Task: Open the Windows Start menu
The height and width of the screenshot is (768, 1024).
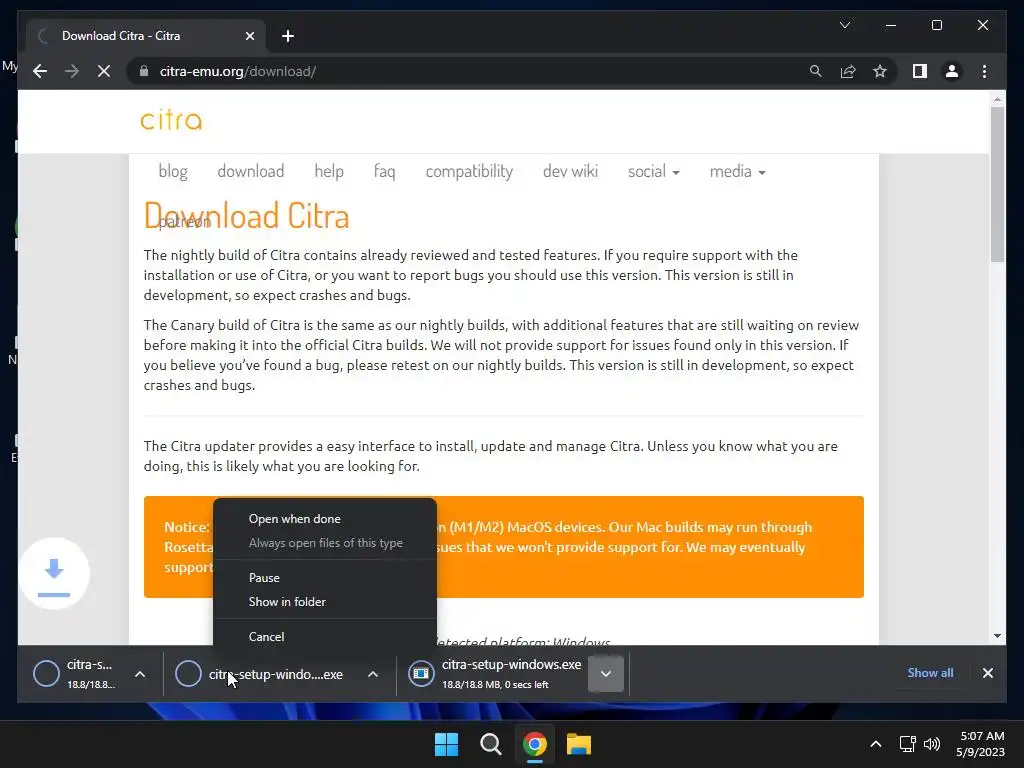Action: pyautogui.click(x=447, y=744)
